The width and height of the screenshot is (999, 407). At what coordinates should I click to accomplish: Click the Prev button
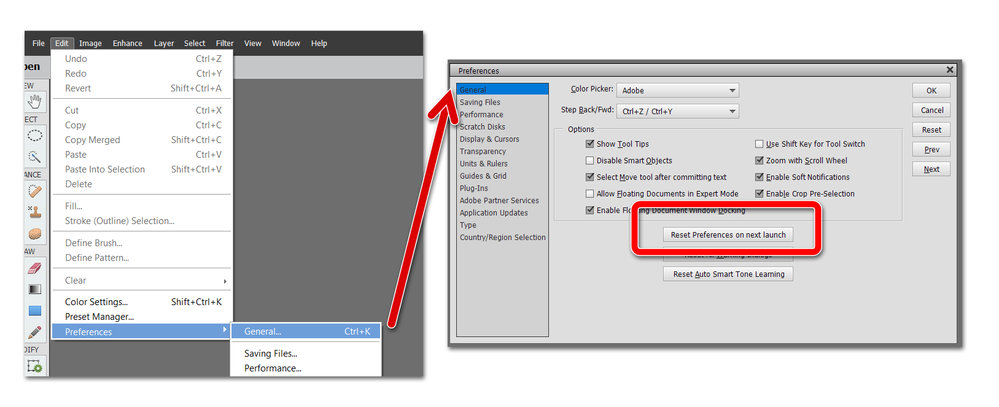pyautogui.click(x=931, y=150)
